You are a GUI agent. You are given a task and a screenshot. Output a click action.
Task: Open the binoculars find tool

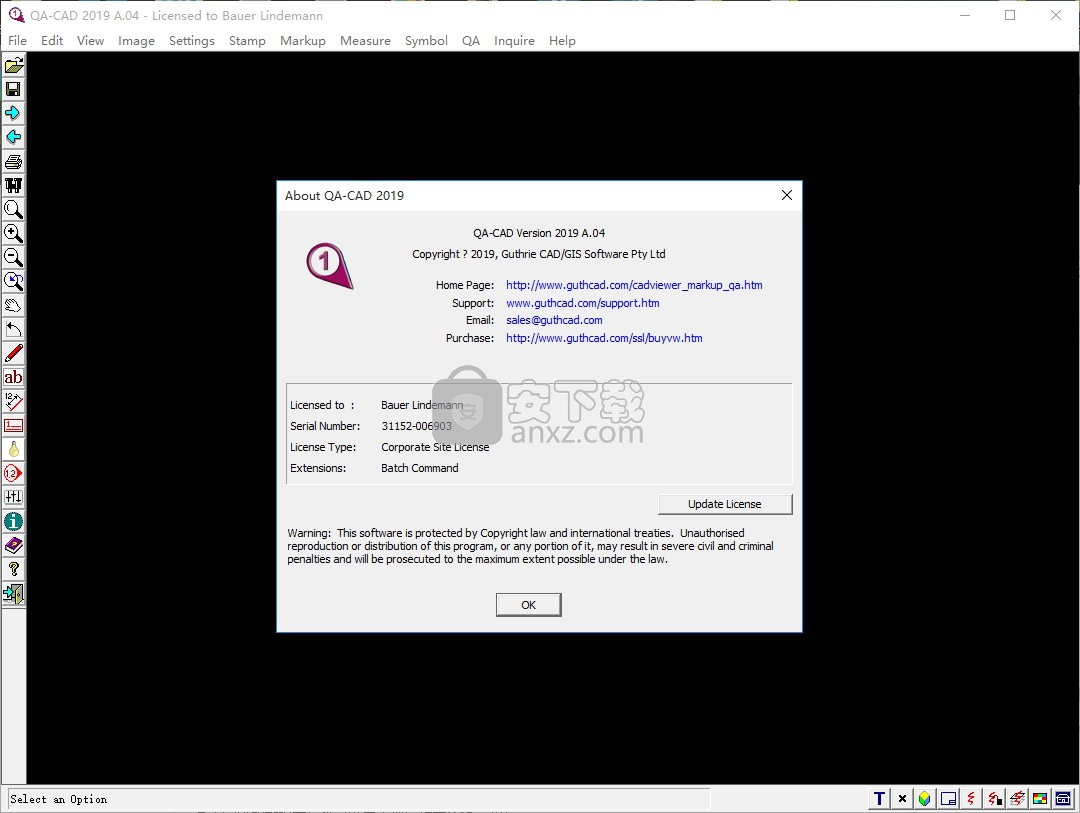click(14, 185)
